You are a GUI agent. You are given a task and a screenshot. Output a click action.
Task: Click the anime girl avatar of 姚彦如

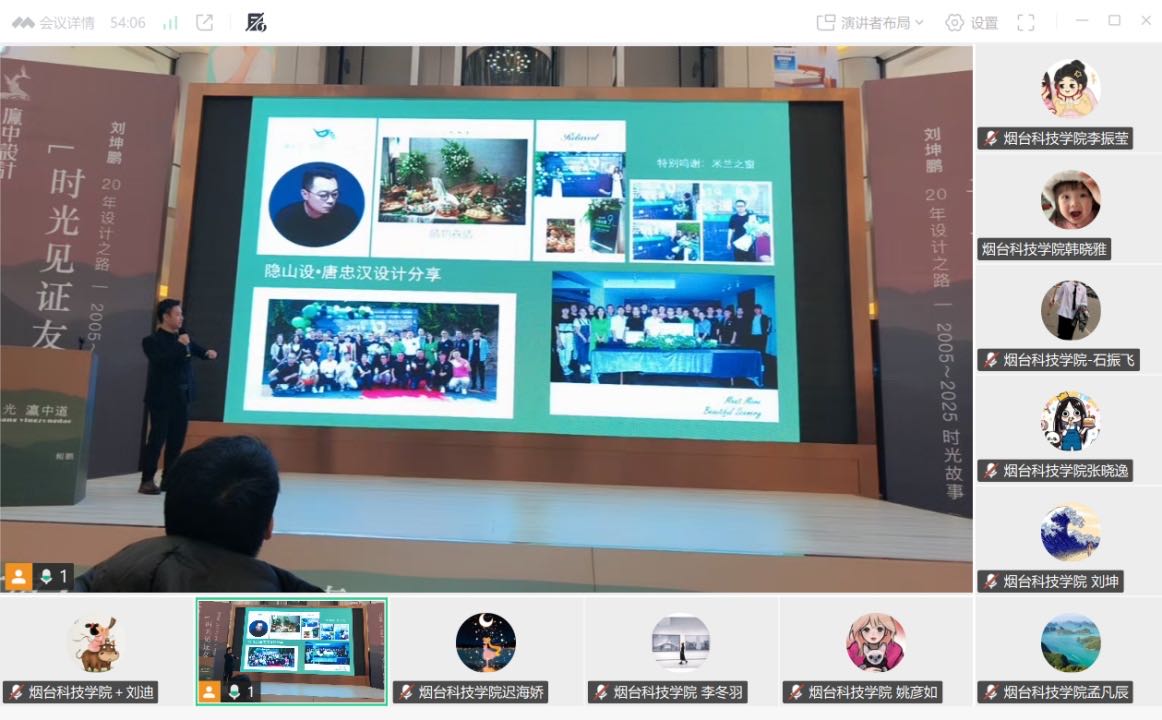pyautogui.click(x=875, y=643)
